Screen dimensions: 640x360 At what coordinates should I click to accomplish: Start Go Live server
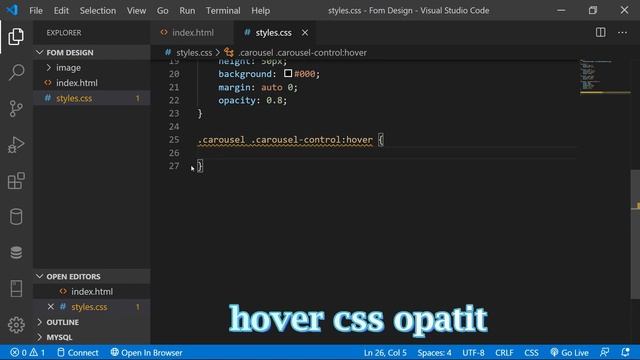coord(569,353)
